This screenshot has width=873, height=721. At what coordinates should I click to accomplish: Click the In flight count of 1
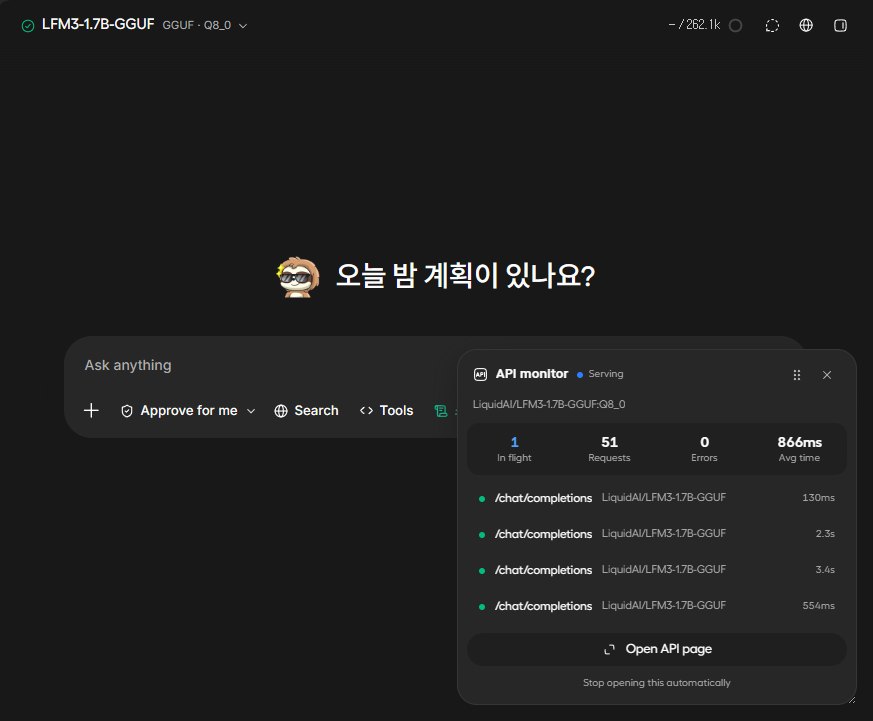pyautogui.click(x=514, y=449)
